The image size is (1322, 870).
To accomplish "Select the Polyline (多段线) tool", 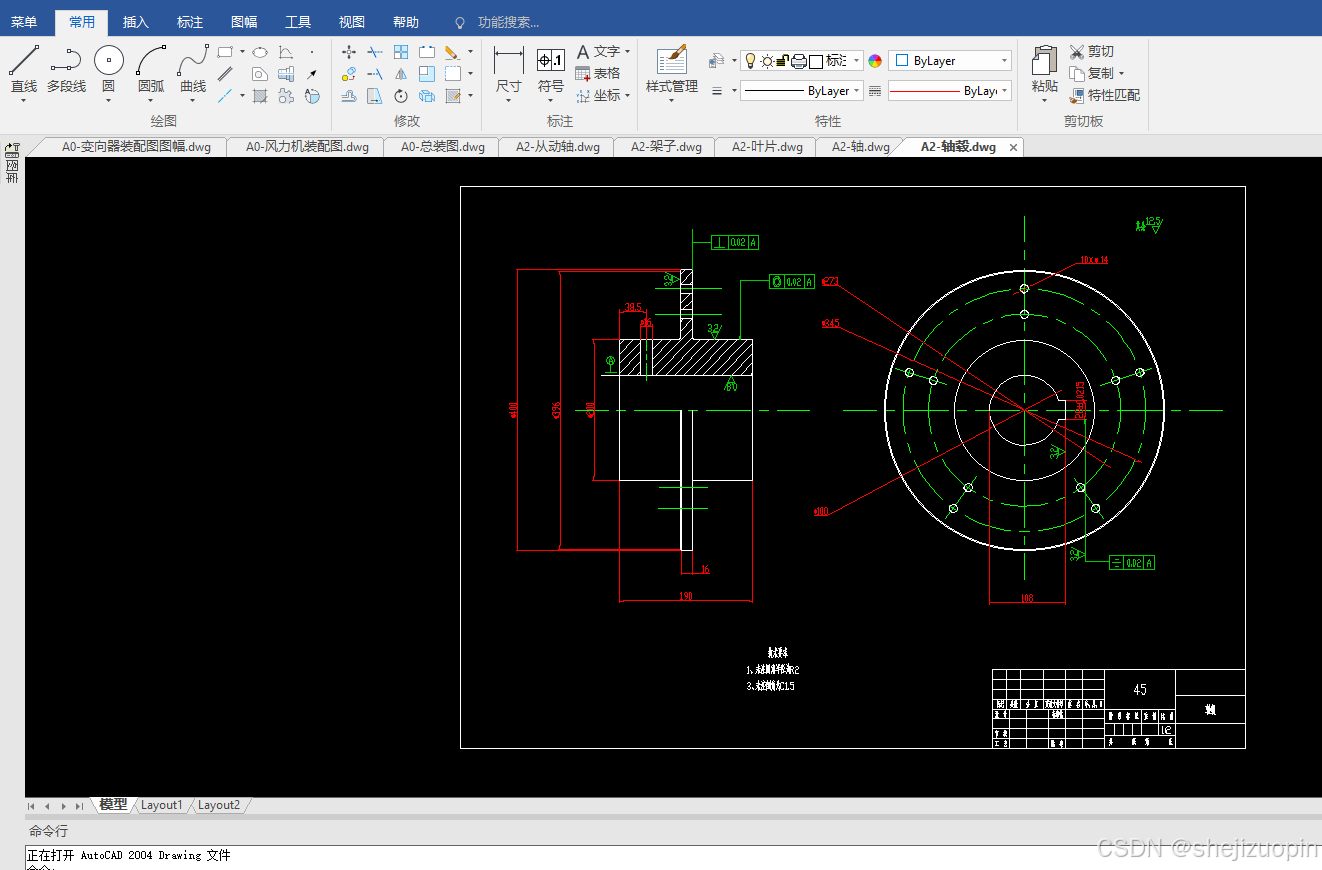I will [66, 68].
